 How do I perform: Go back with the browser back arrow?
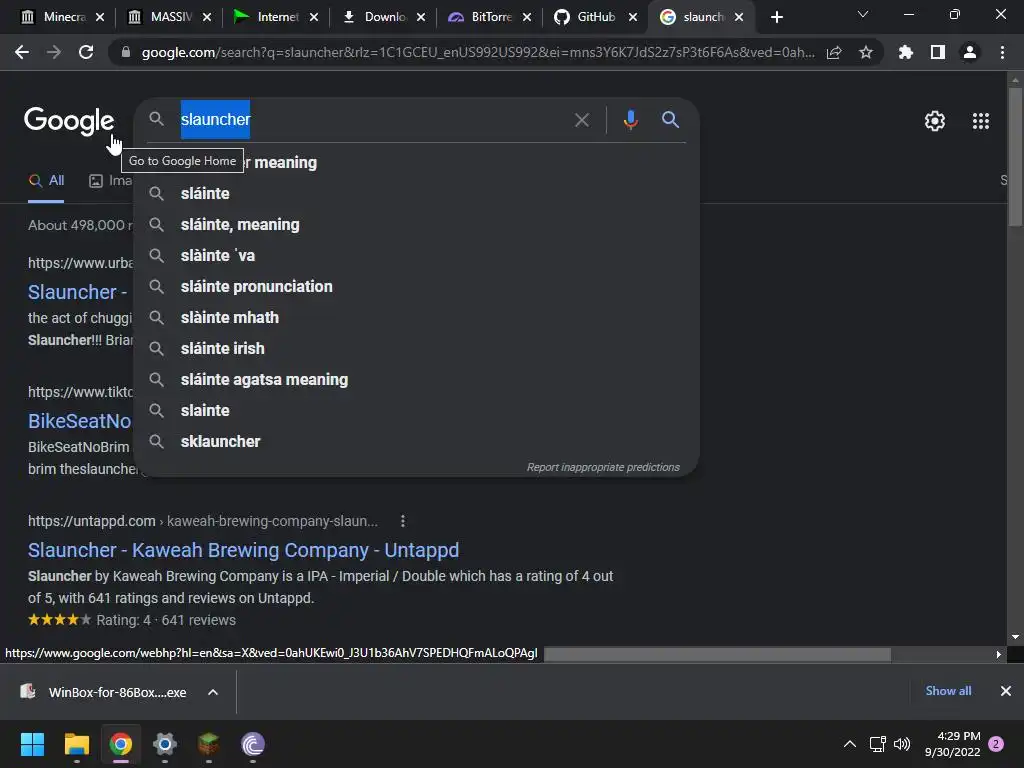pyautogui.click(x=22, y=52)
